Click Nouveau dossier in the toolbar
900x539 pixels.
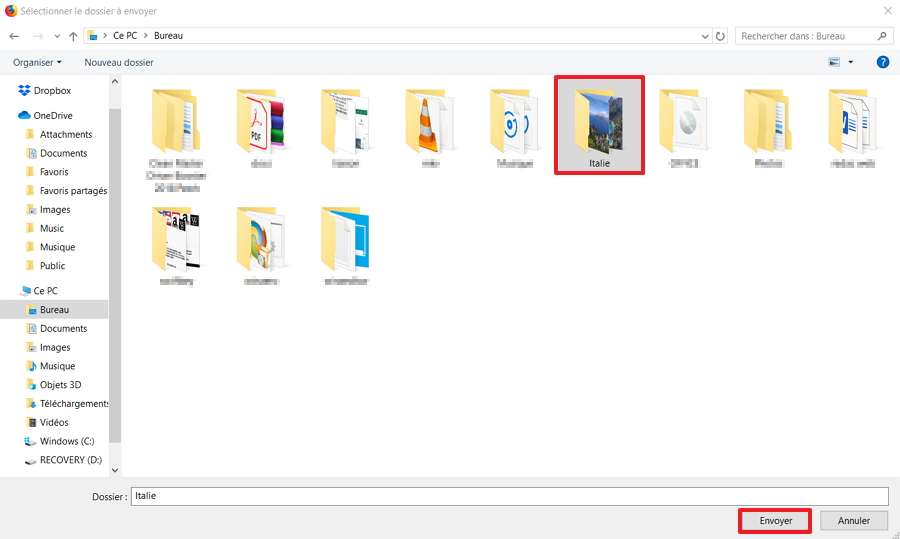tap(119, 62)
